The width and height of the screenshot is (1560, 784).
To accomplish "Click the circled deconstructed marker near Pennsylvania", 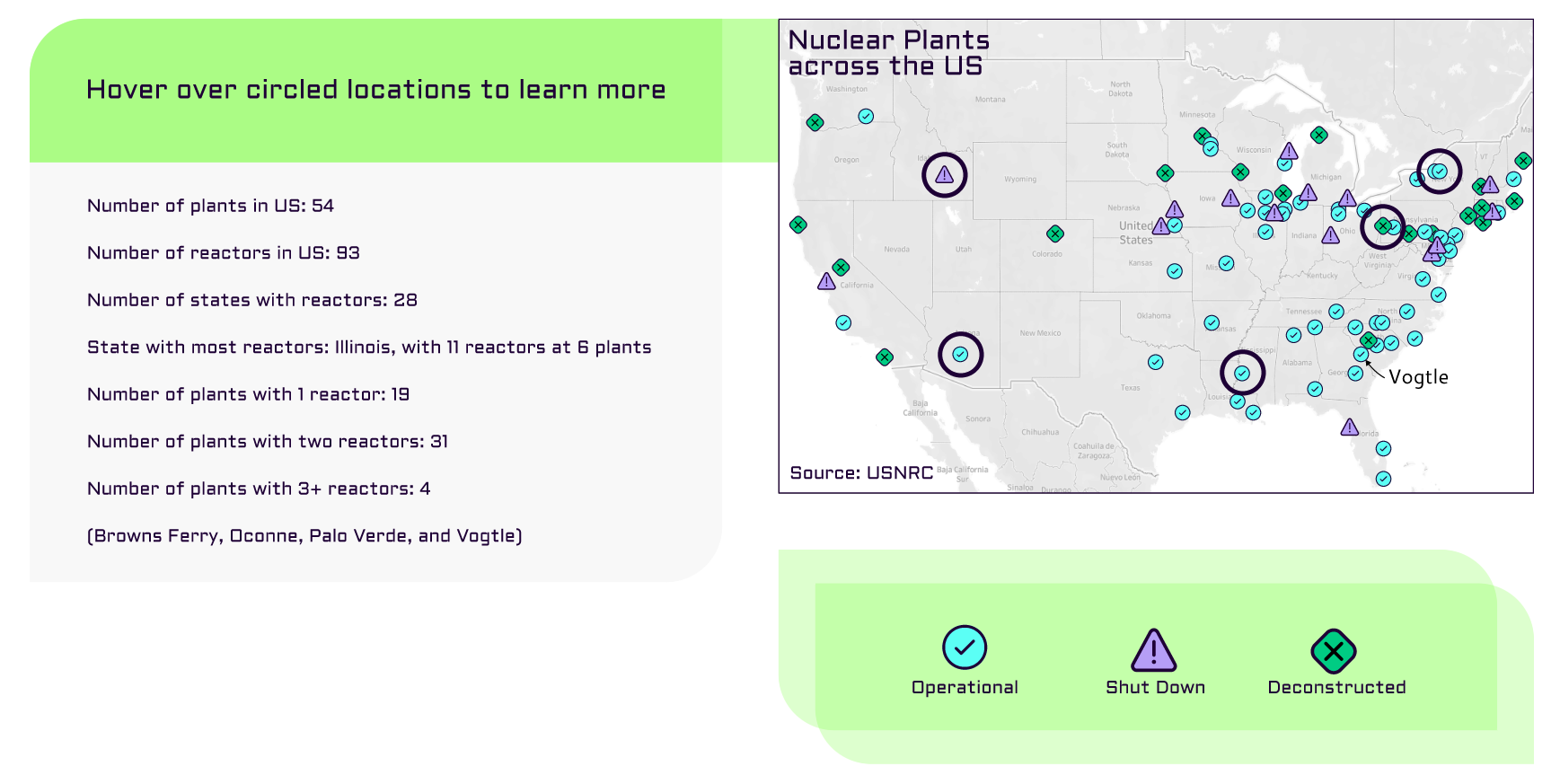I will point(1382,226).
